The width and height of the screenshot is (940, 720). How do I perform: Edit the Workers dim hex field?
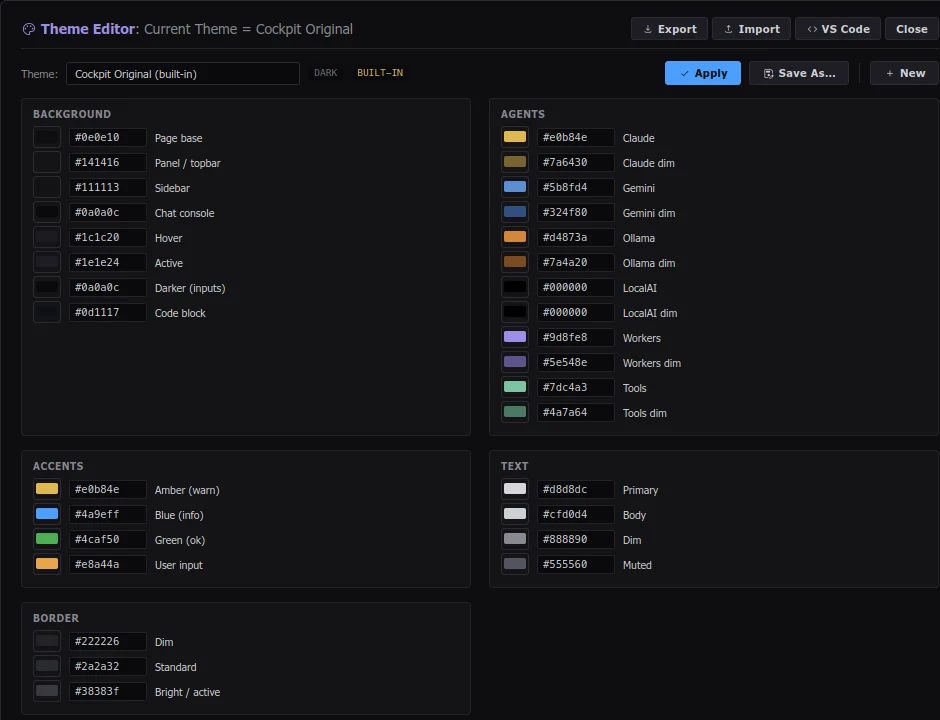576,363
